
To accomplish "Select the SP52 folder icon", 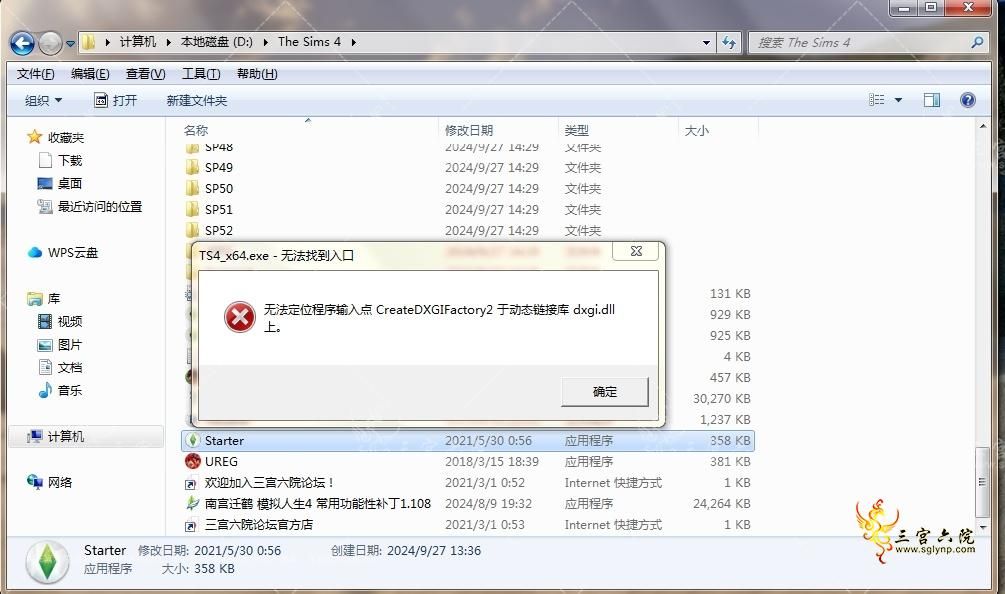I will (192, 230).
